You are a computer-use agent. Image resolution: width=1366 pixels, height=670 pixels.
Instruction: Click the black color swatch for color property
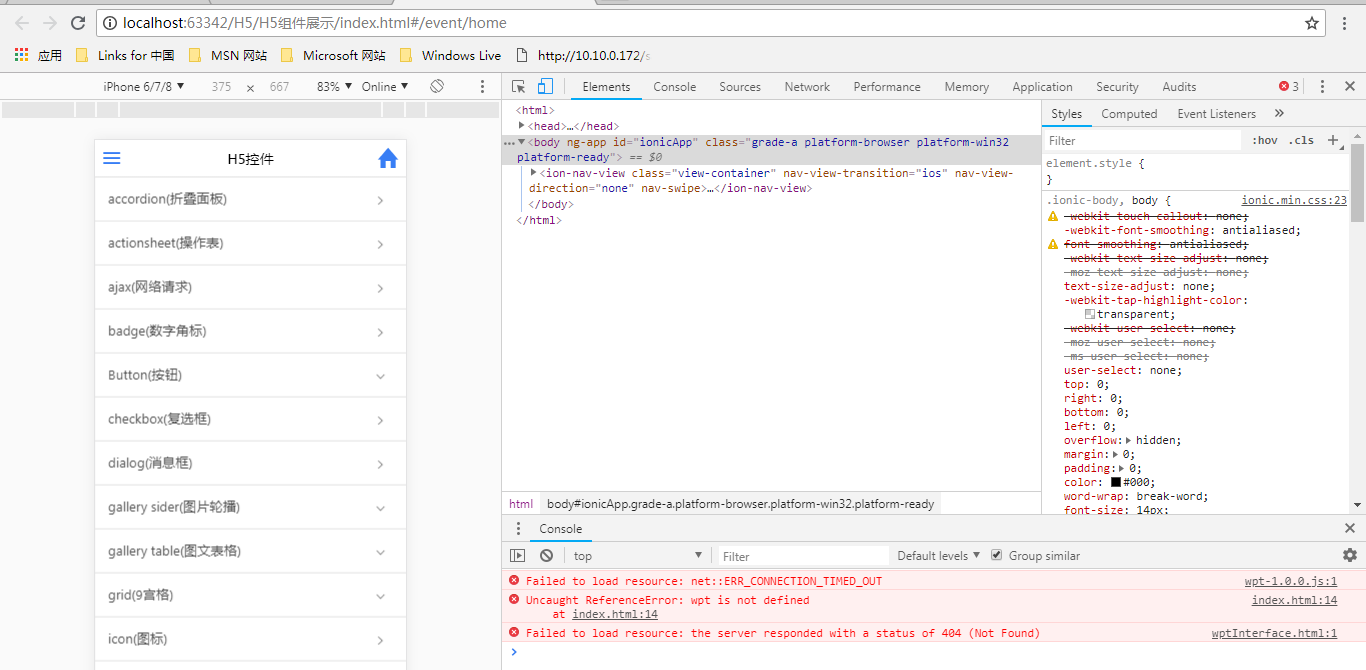pos(1116,482)
